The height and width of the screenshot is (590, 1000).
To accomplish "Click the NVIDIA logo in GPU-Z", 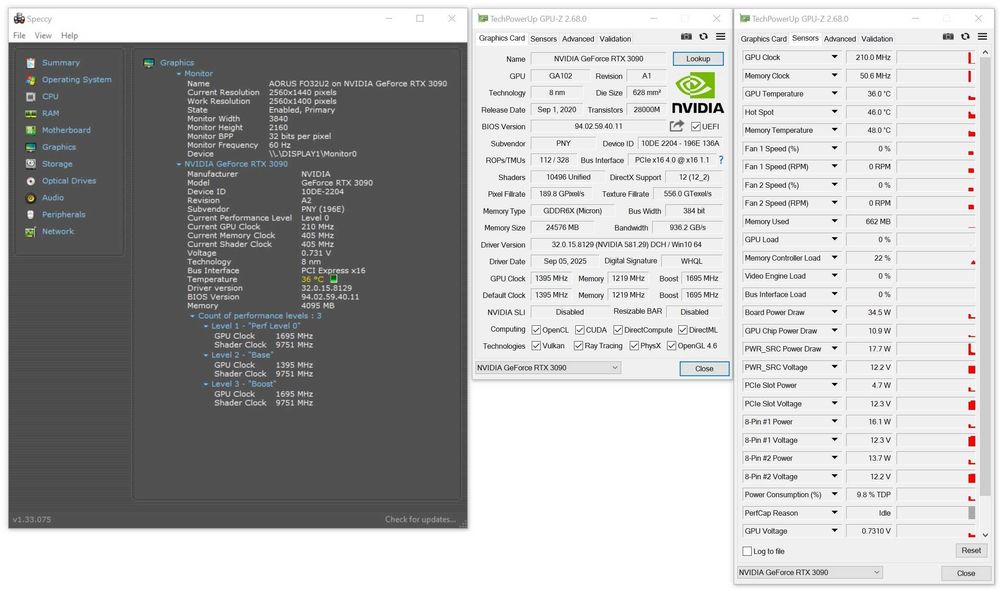I will point(697,92).
